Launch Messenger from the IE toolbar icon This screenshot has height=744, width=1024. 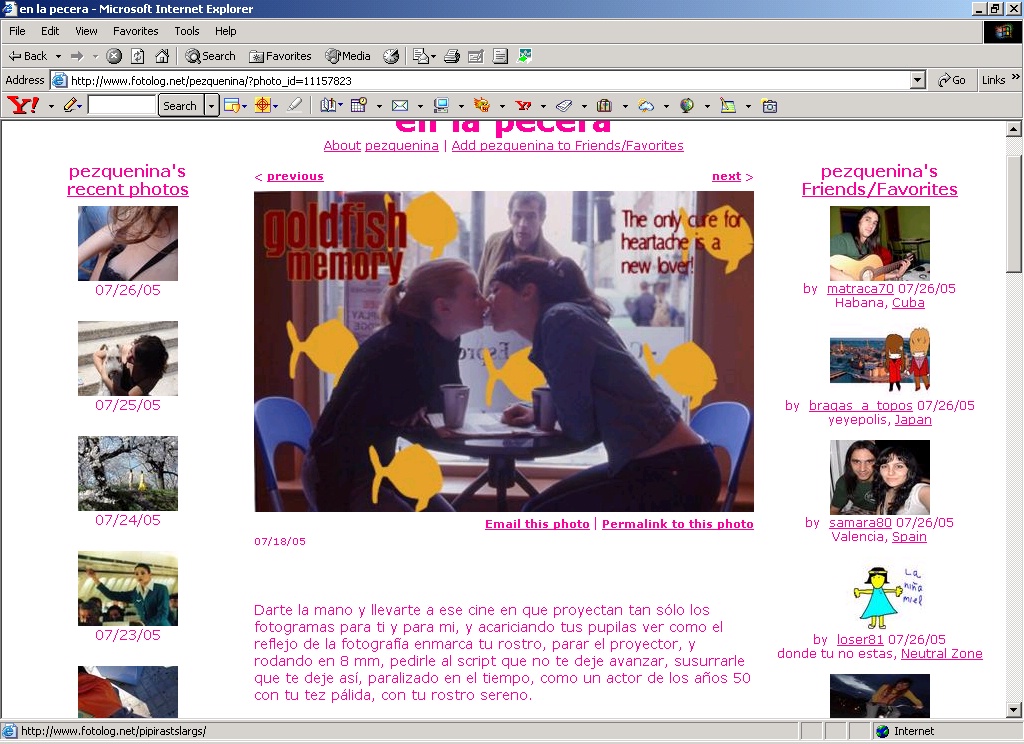coord(524,56)
